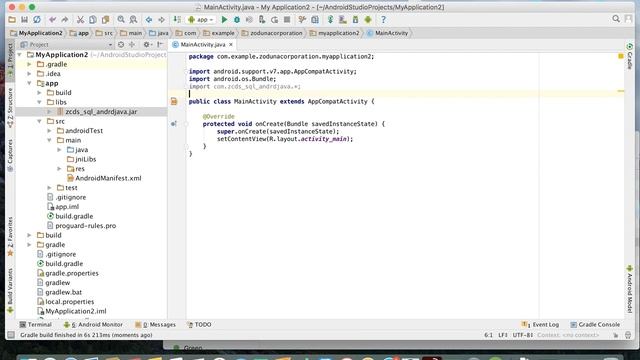This screenshot has height=360, width=640.
Task: Navigate Back with left arrow icon
Action: click(x=149, y=20)
